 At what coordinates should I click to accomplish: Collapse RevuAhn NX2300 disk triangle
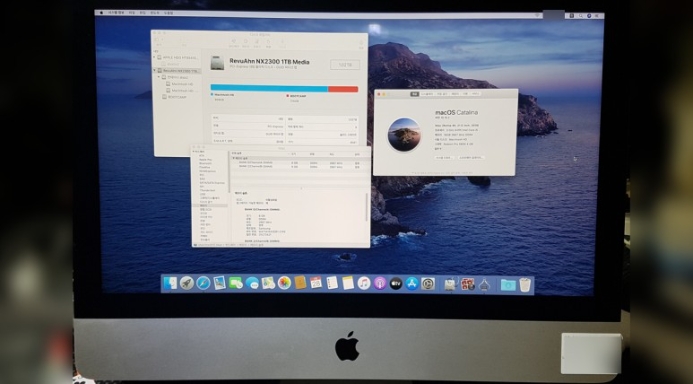(x=155, y=71)
